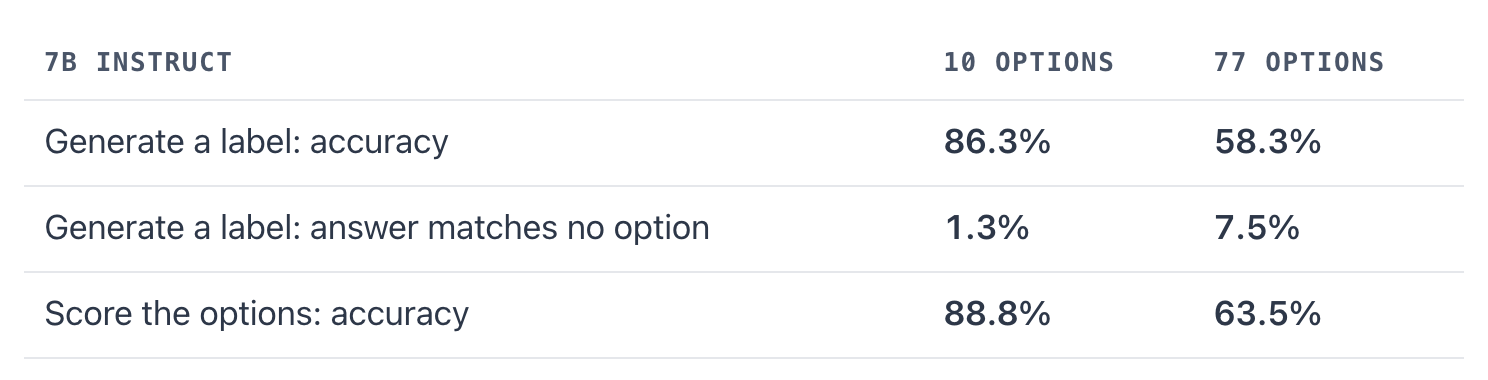This screenshot has width=1488, height=380.
Task: Click the 1.3% value cell
Action: (x=987, y=229)
